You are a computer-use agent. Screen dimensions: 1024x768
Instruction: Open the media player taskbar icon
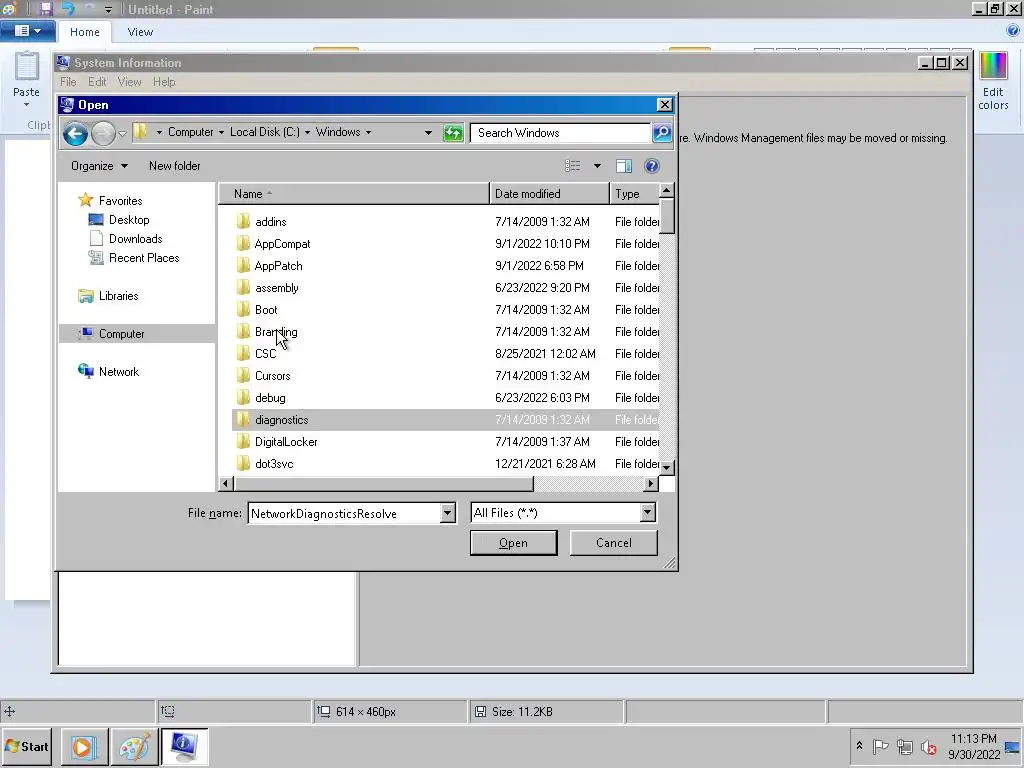tap(84, 746)
